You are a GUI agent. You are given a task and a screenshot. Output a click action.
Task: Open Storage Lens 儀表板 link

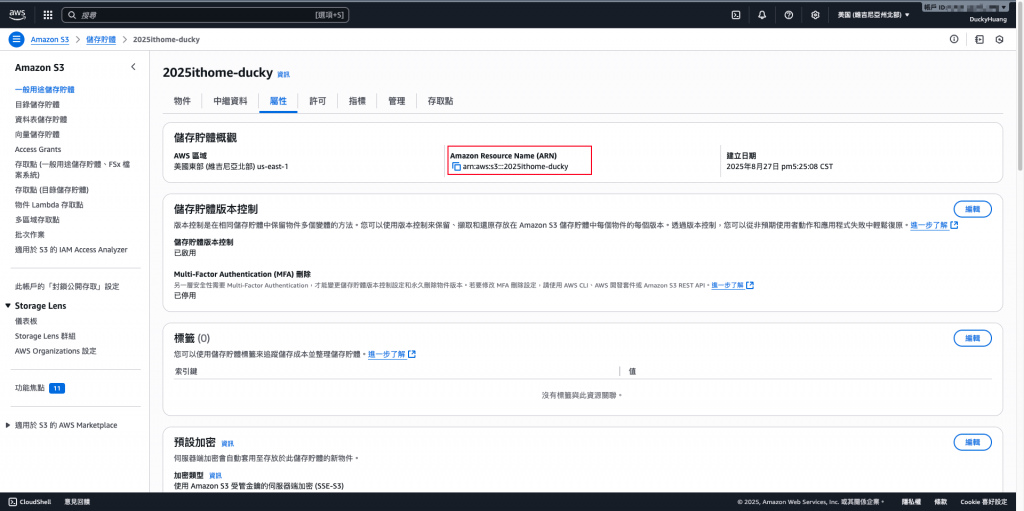point(26,321)
